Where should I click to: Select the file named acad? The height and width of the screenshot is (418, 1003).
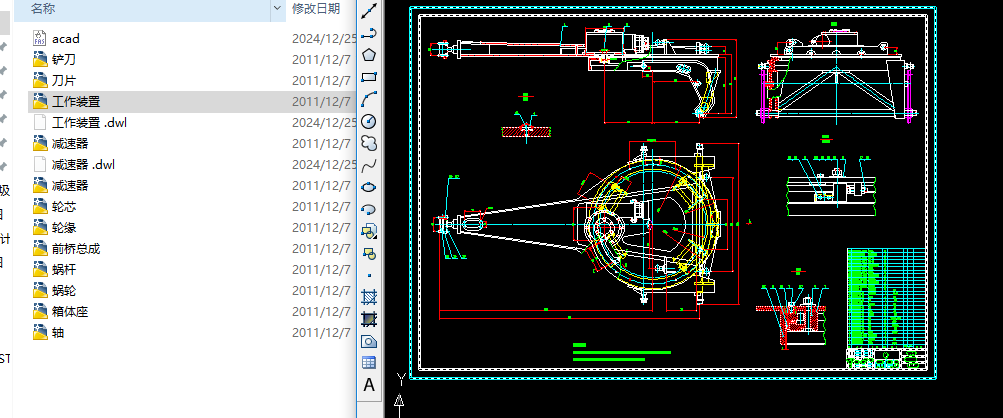pyautogui.click(x=66, y=38)
